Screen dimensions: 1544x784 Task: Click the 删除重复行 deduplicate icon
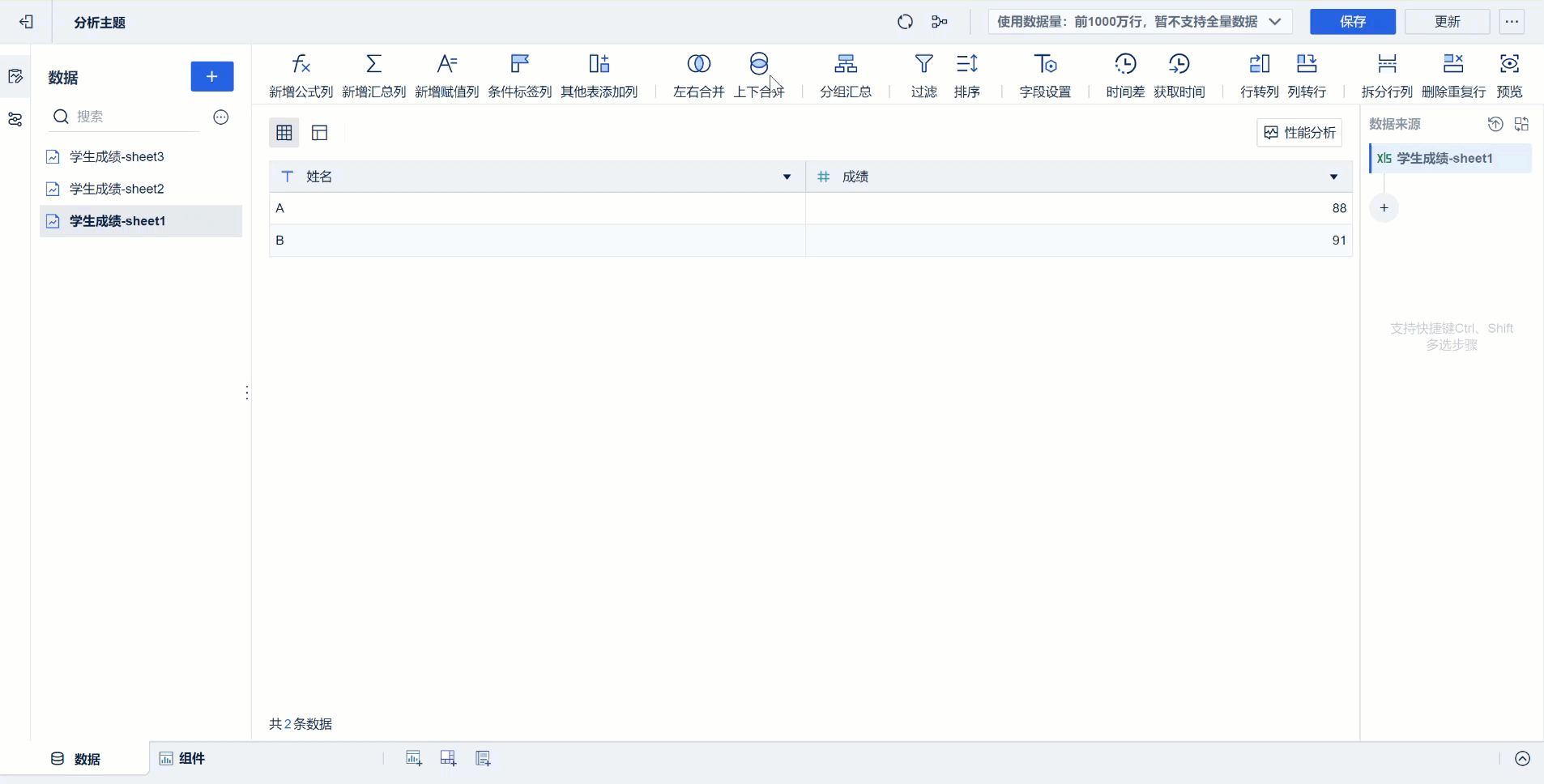pyautogui.click(x=1454, y=75)
